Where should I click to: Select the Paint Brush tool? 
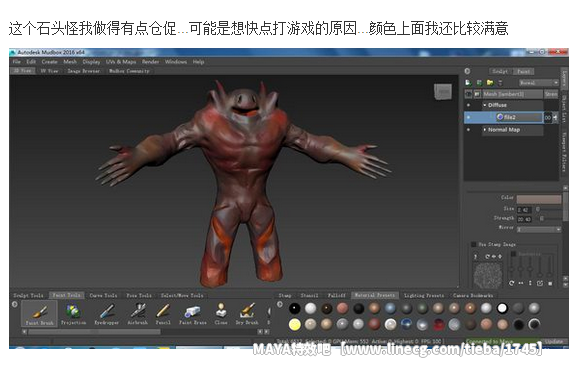(39, 314)
